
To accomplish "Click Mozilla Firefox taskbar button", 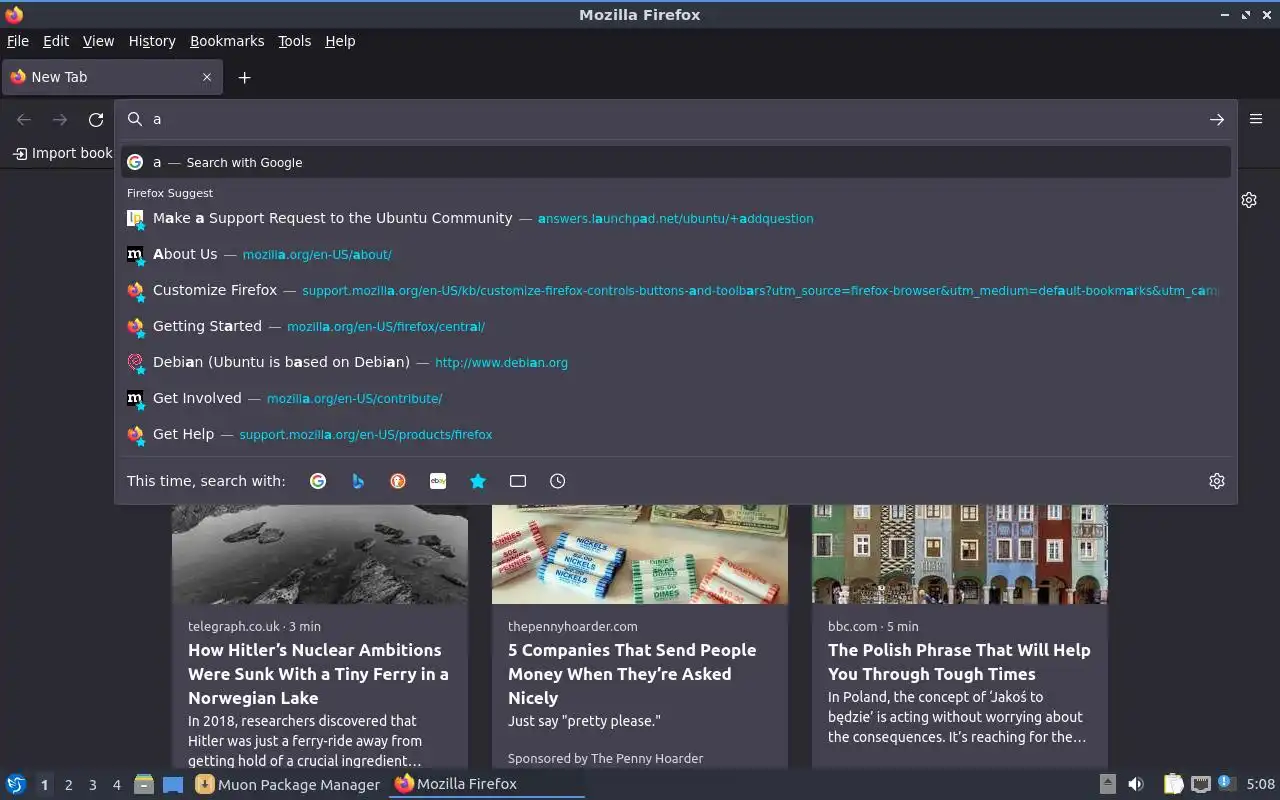I will pyautogui.click(x=486, y=784).
